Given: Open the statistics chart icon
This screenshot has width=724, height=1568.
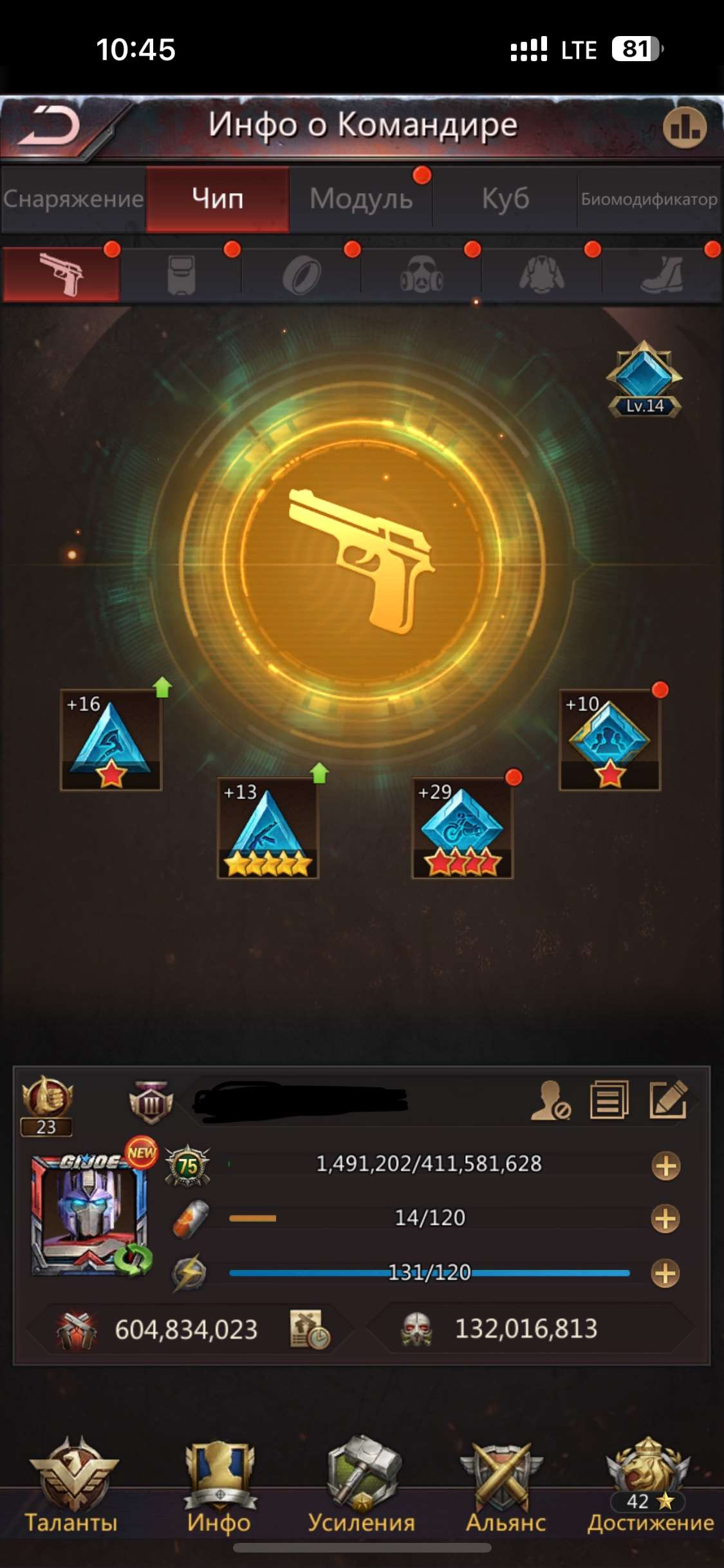Looking at the screenshot, I should 684,127.
